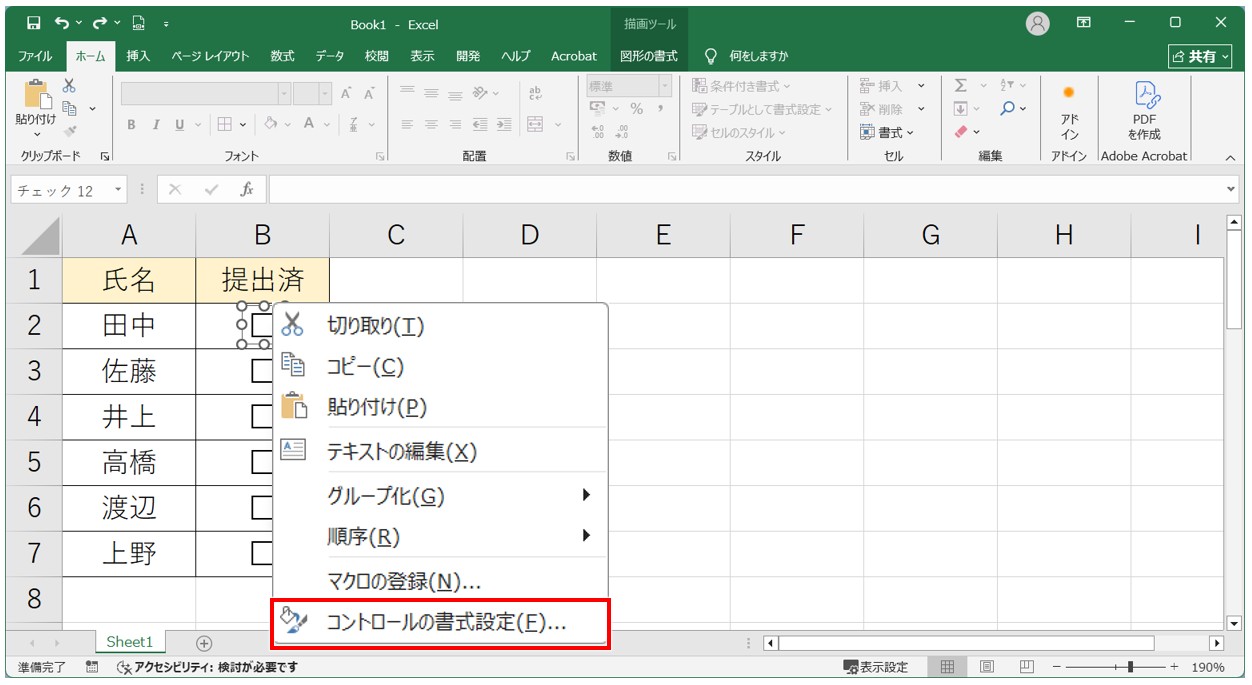This screenshot has height=685, width=1252.
Task: Click the Ribbon Display Options icon
Action: pos(1084,23)
